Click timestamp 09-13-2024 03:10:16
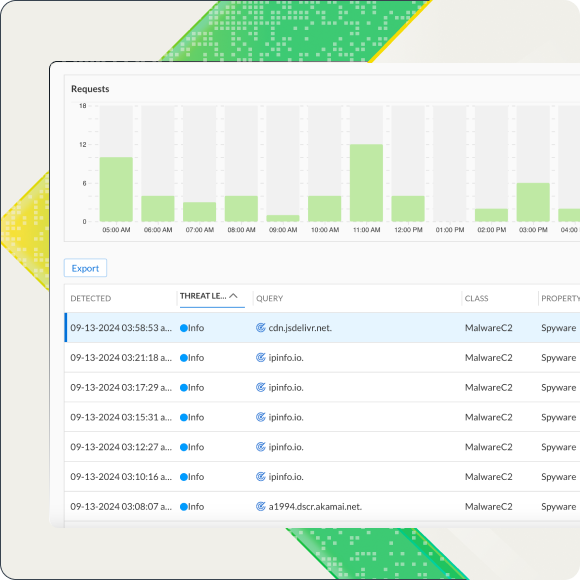This screenshot has height=580, width=580. click(x=121, y=477)
